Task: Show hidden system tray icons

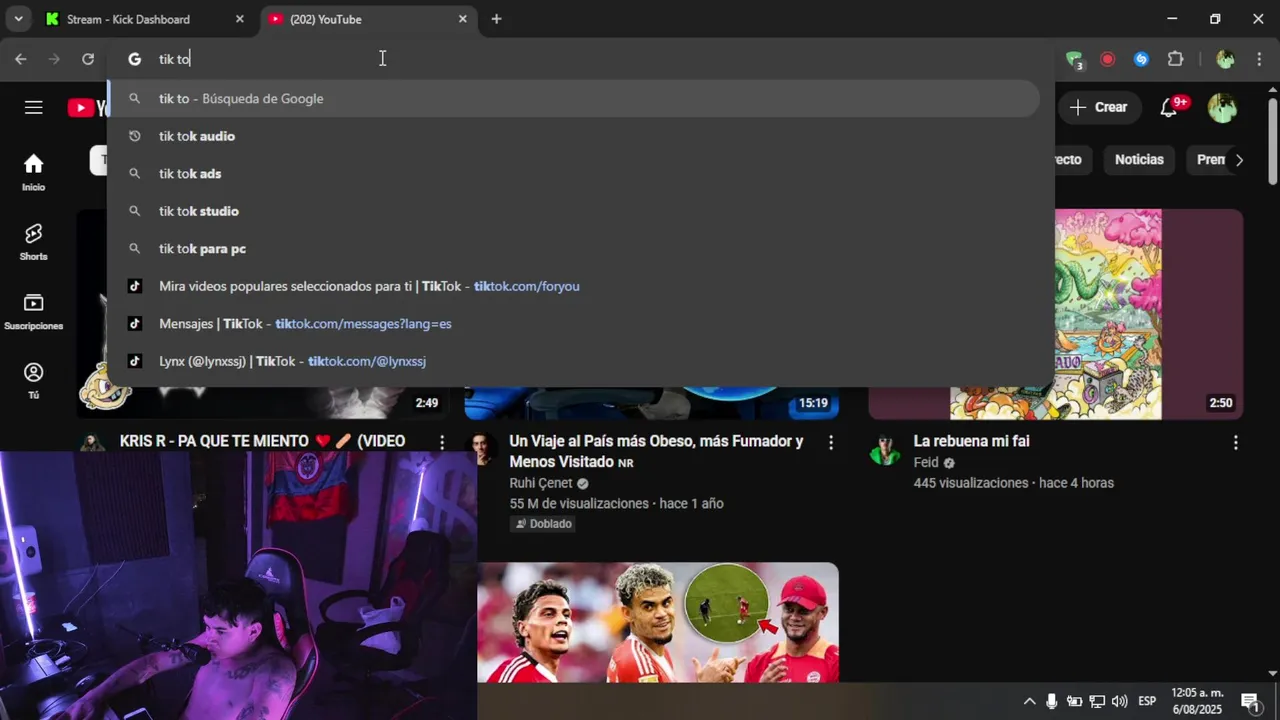Action: tap(1029, 701)
